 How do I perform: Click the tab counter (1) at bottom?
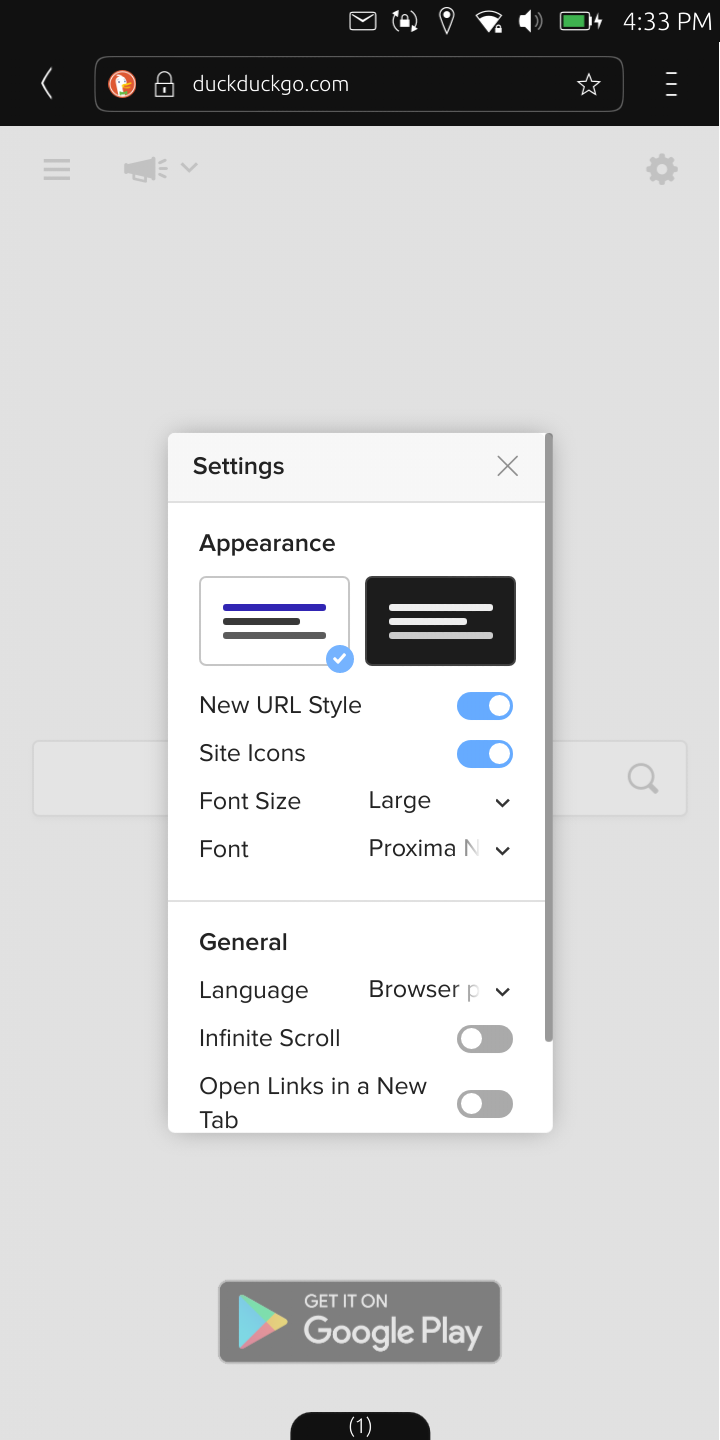(x=360, y=1426)
